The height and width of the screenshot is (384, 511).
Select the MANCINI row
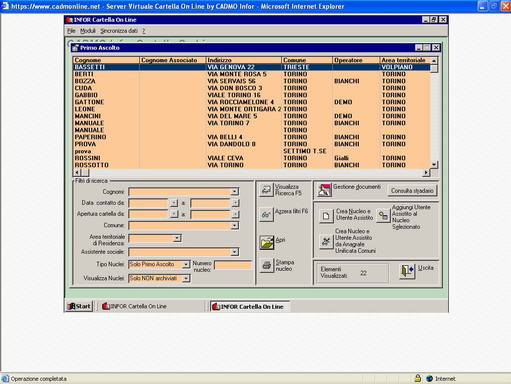click(x=251, y=116)
